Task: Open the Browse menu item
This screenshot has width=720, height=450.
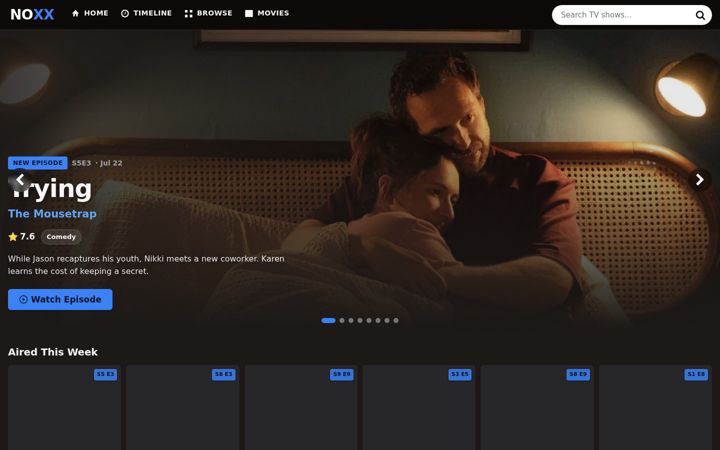Action: click(208, 13)
